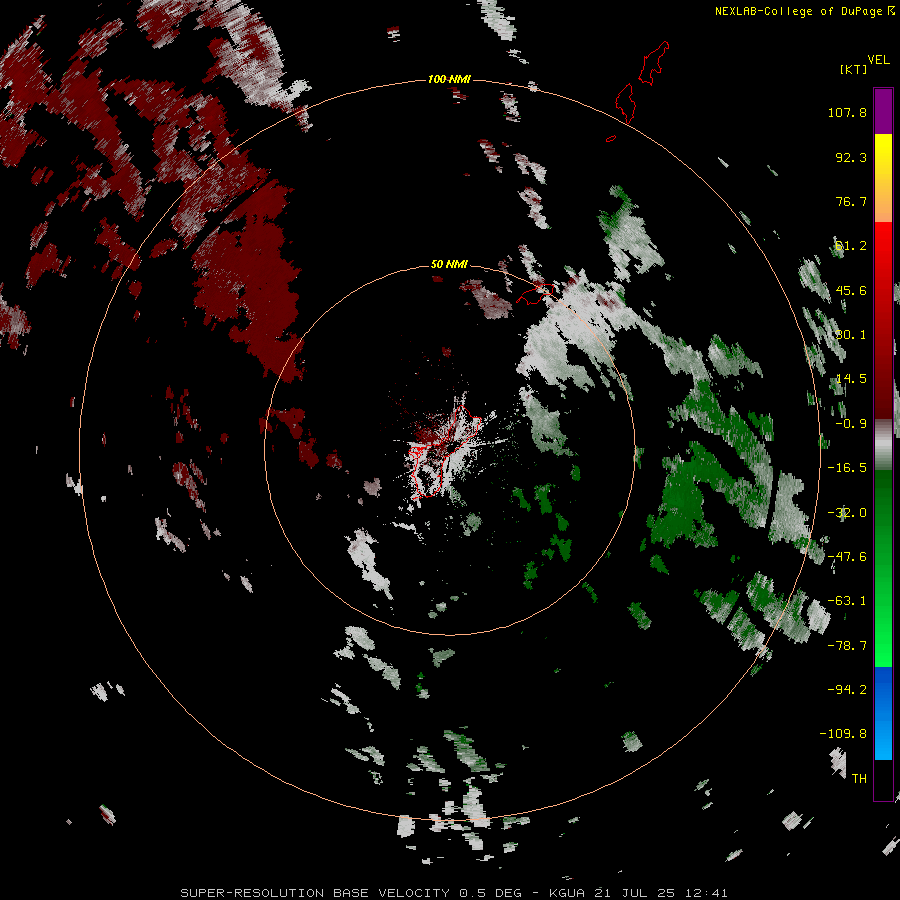Click the 50 NMI range ring label
The image size is (900, 900).
449,264
